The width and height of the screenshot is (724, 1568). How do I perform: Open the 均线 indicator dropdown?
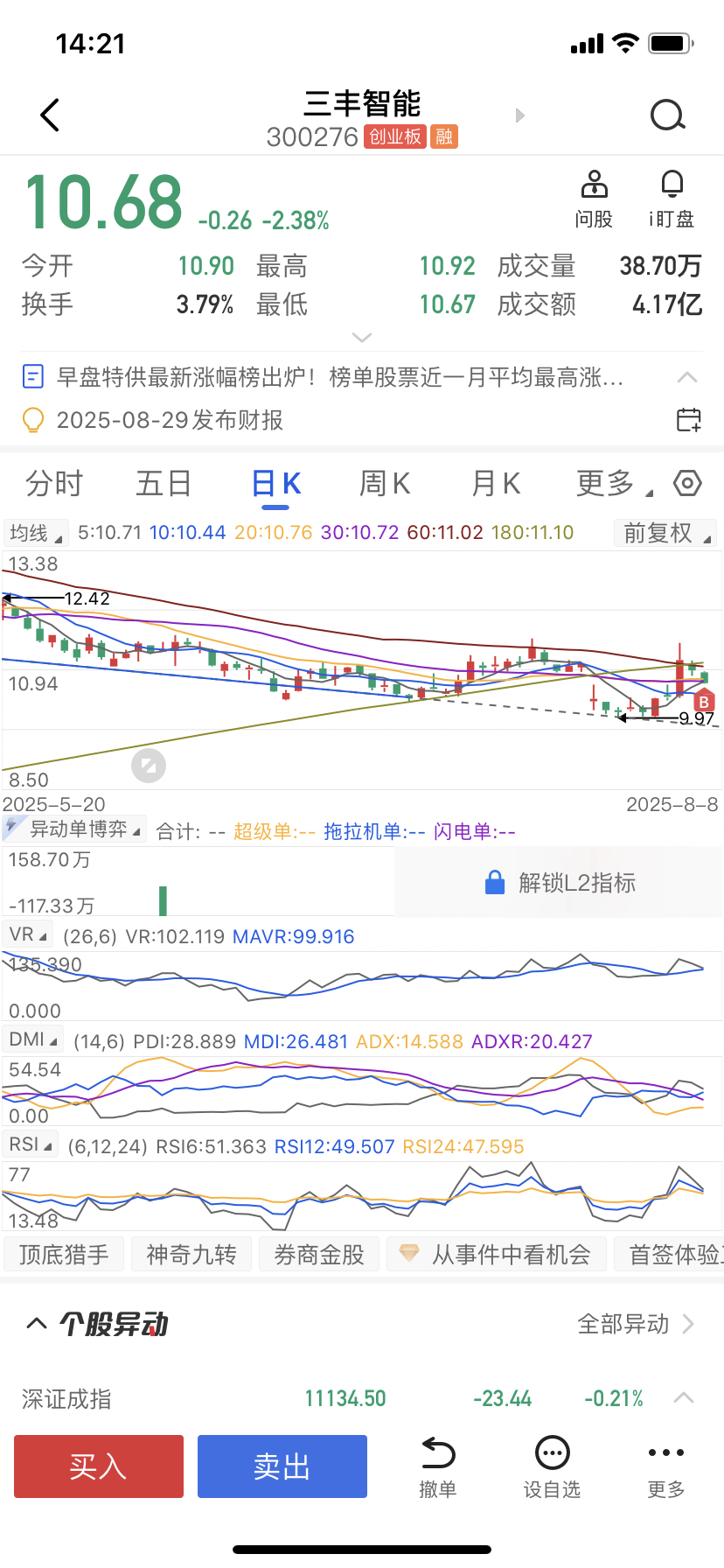(x=35, y=533)
